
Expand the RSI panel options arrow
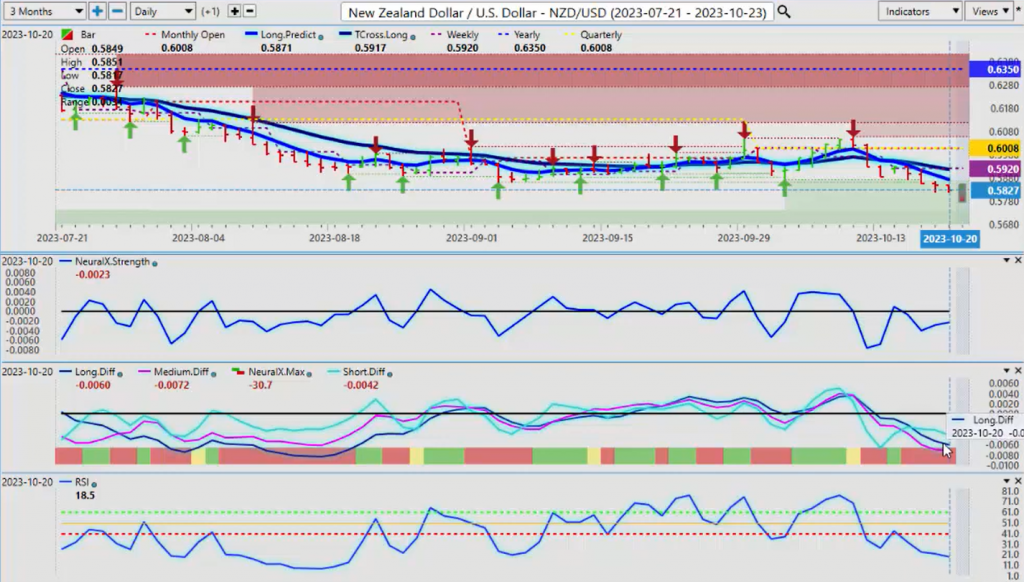click(x=1006, y=481)
